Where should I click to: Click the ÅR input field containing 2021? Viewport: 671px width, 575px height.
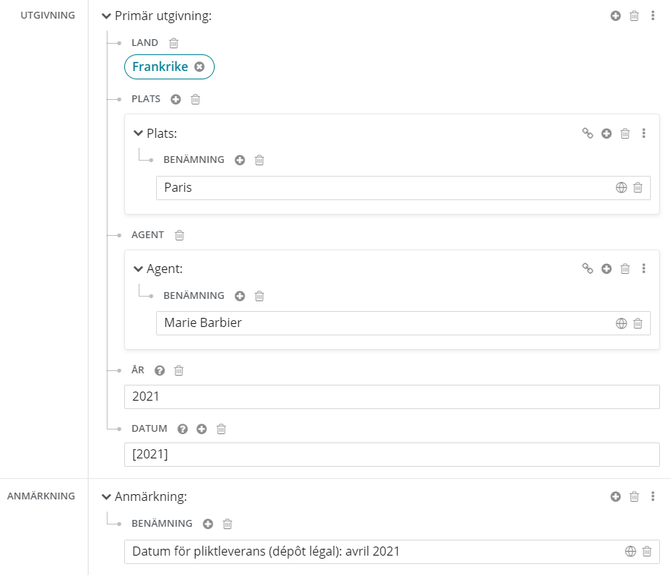(390, 397)
